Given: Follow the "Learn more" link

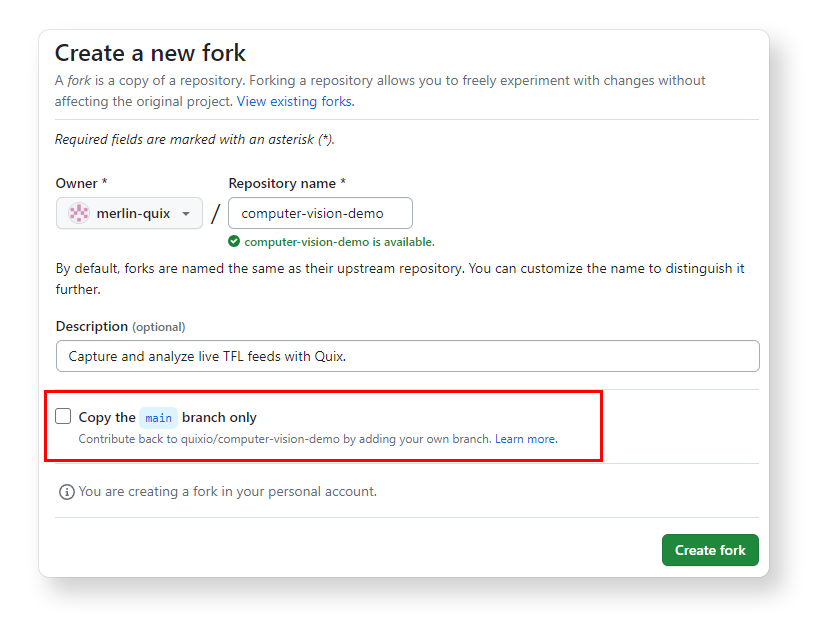Looking at the screenshot, I should click(x=525, y=438).
